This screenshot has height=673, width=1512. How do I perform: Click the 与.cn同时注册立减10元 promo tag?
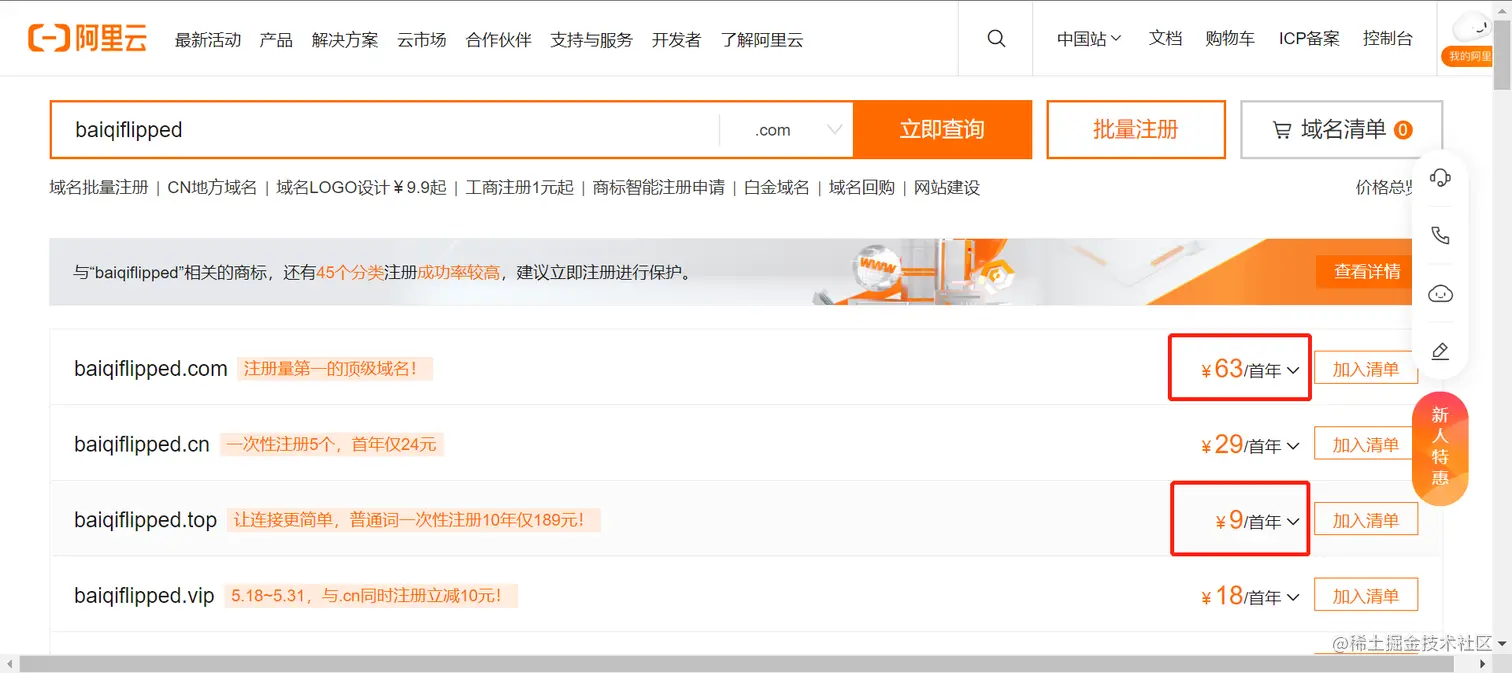coord(371,596)
